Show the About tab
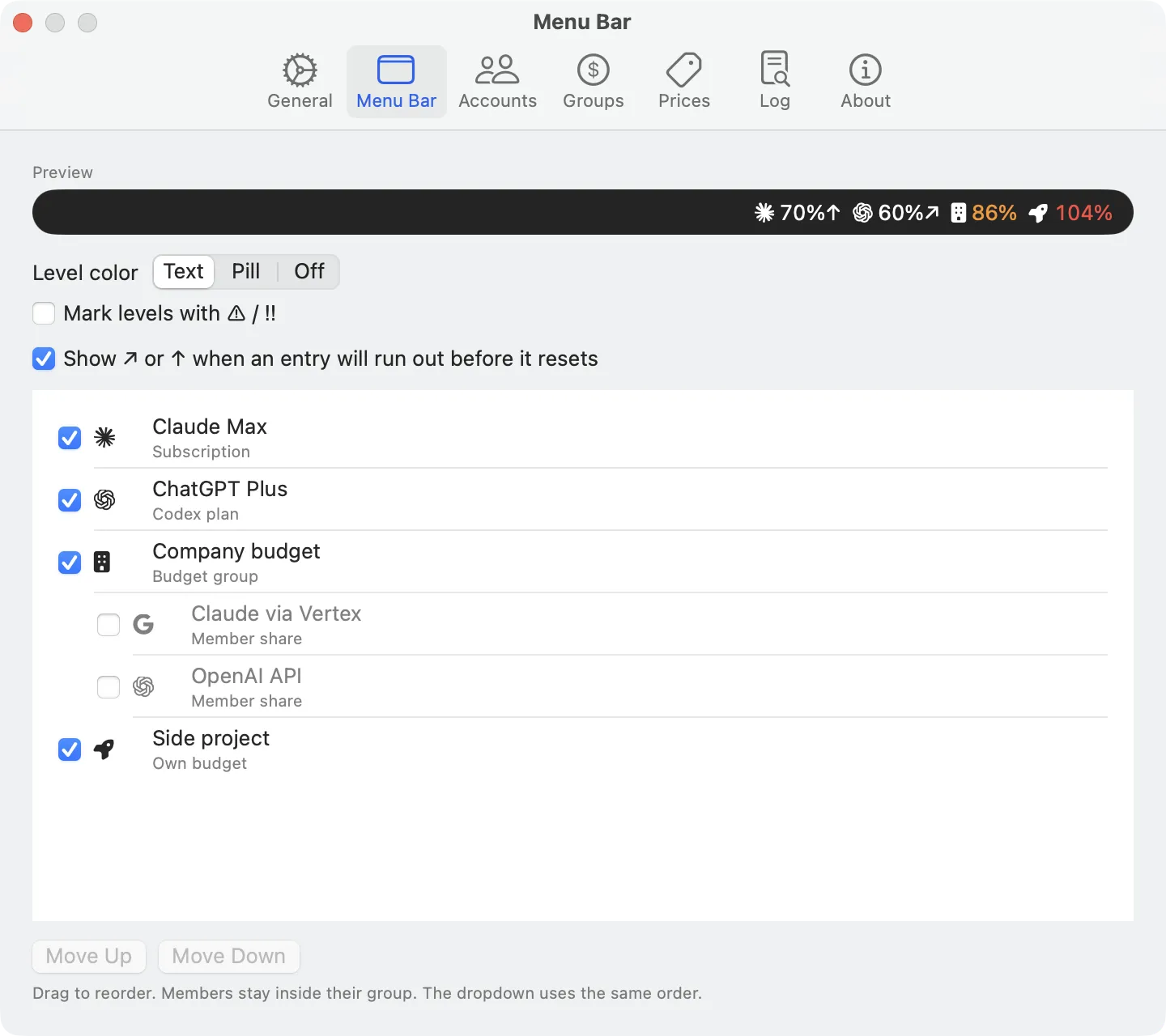The width and height of the screenshot is (1166, 1036). (x=866, y=82)
